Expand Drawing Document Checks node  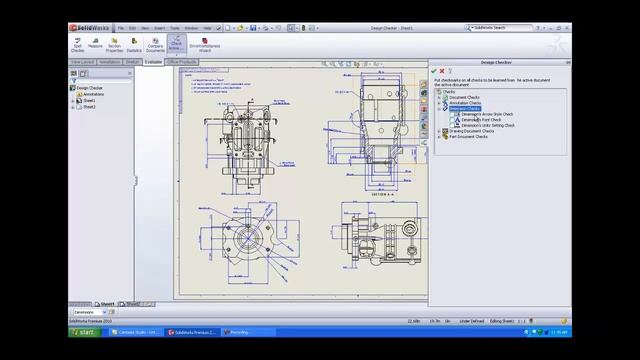[x=439, y=131]
